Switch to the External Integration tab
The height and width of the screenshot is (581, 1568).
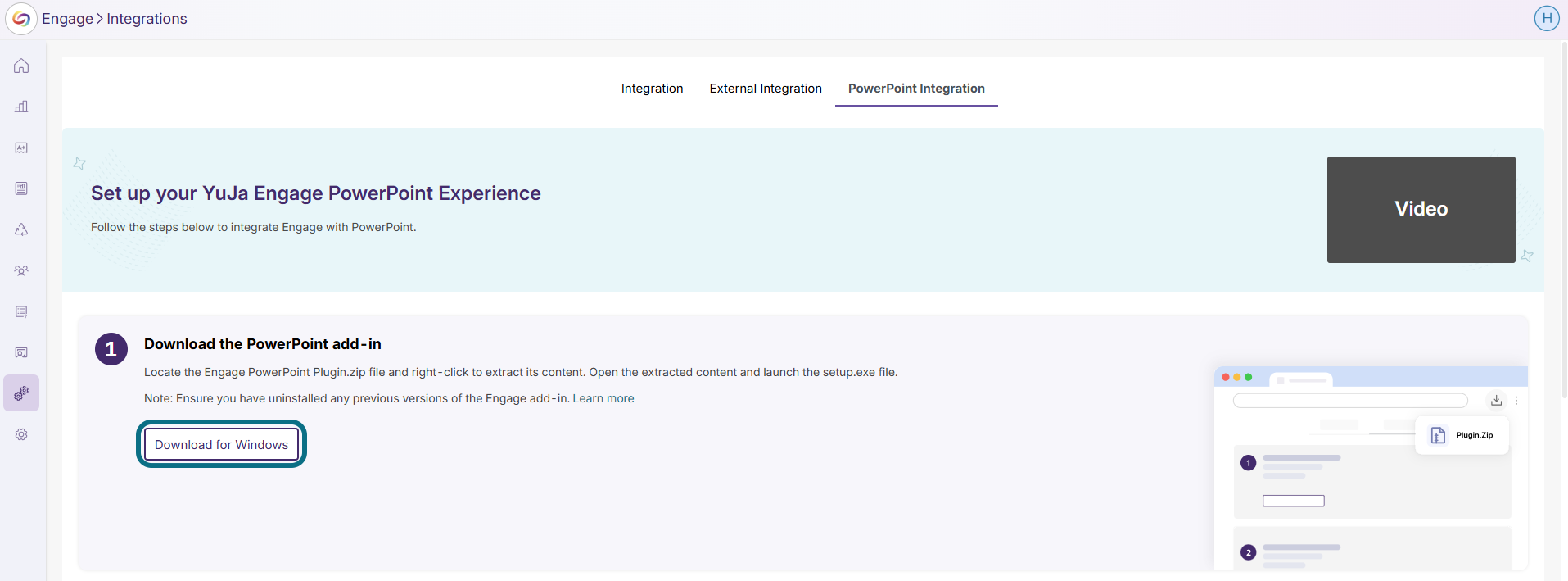(765, 89)
